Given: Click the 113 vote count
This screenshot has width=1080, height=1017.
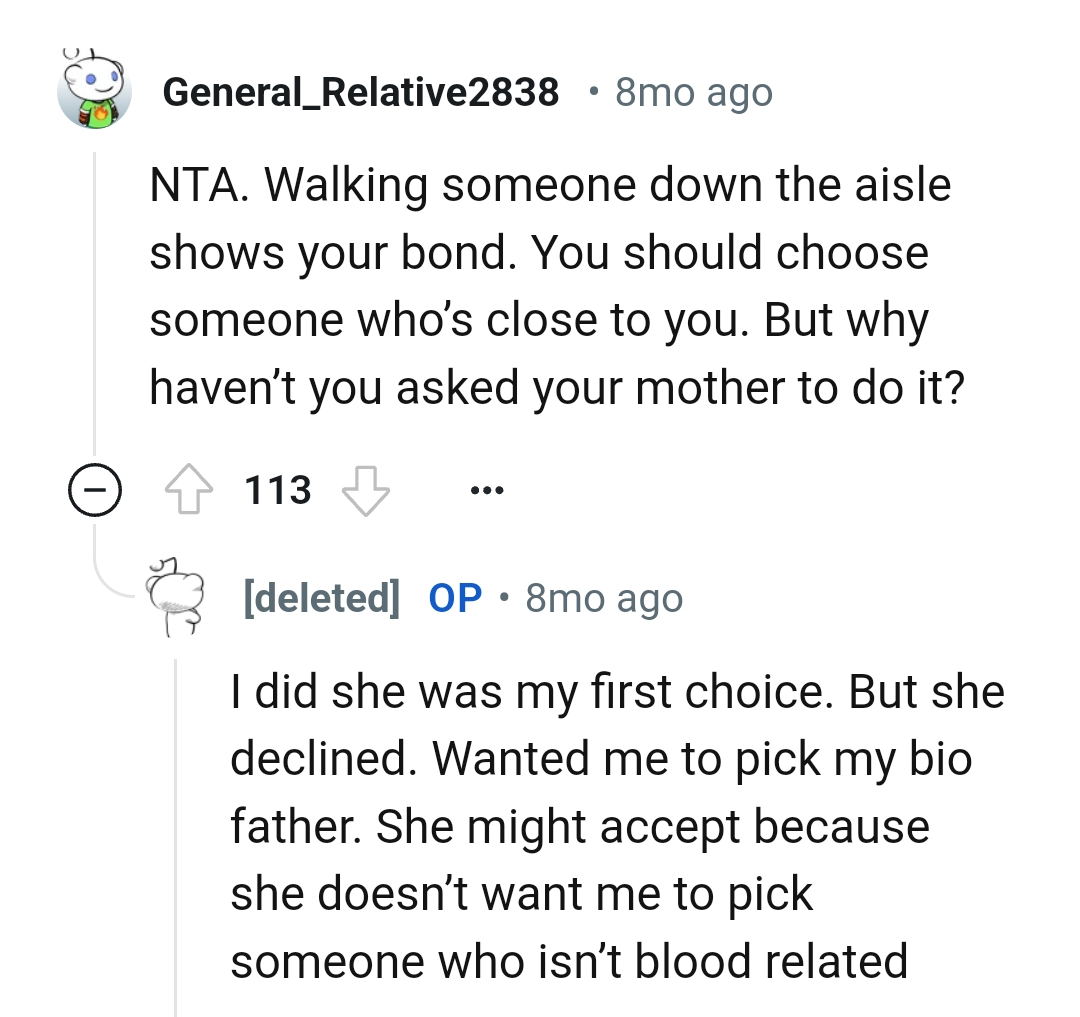Looking at the screenshot, I should (276, 489).
